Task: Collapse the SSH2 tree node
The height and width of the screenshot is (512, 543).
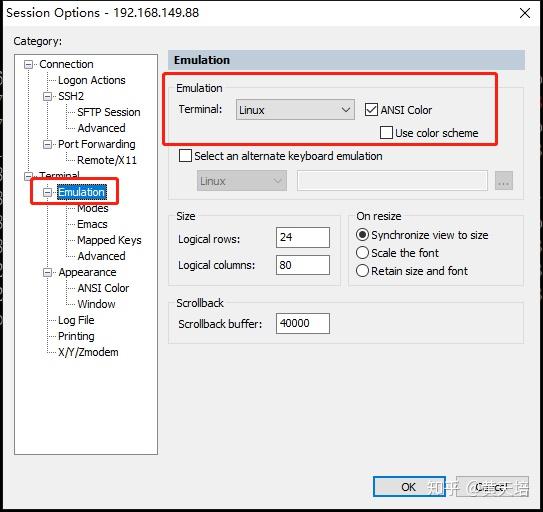Action: click(47, 96)
